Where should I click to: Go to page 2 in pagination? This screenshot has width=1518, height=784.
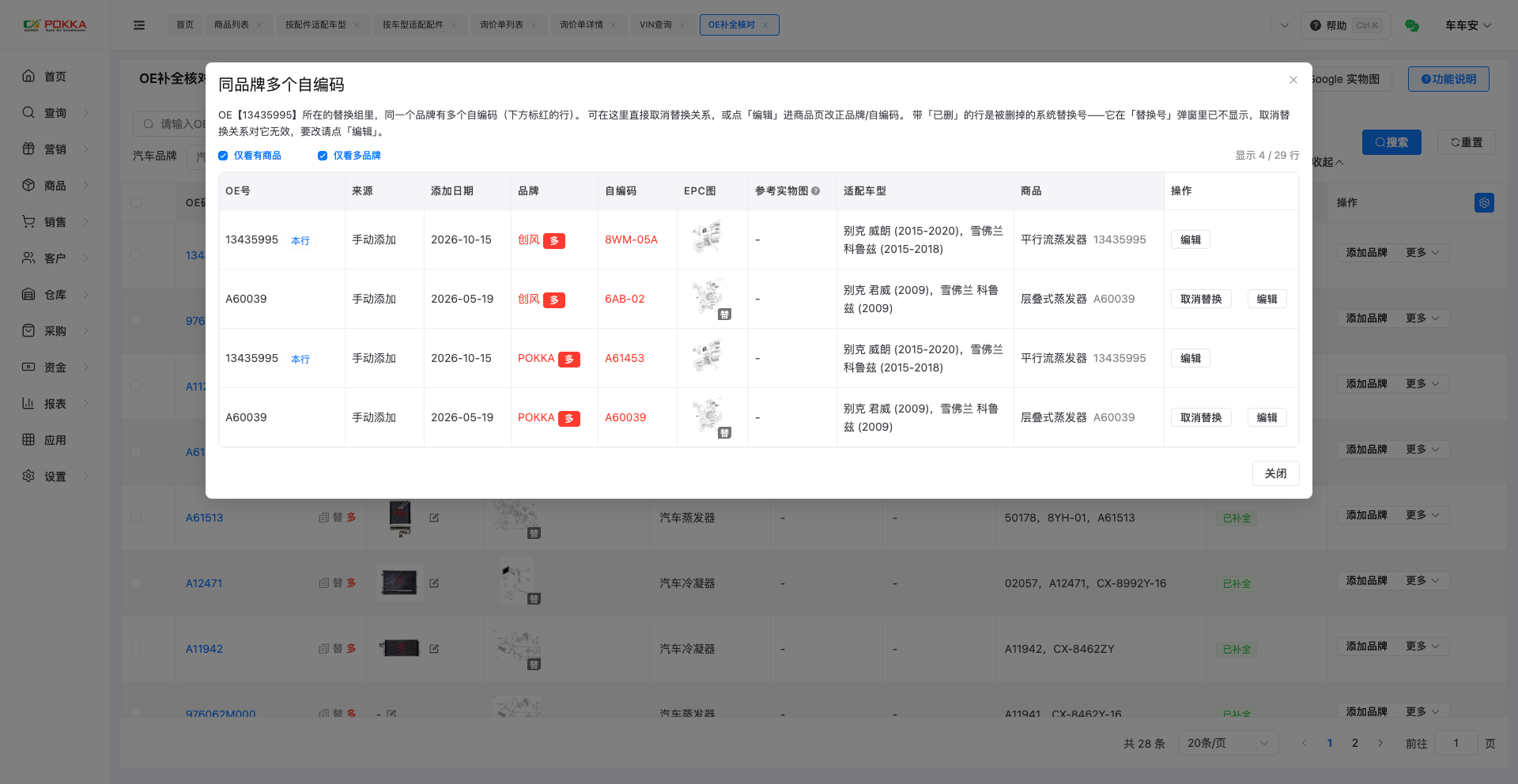tap(1355, 743)
